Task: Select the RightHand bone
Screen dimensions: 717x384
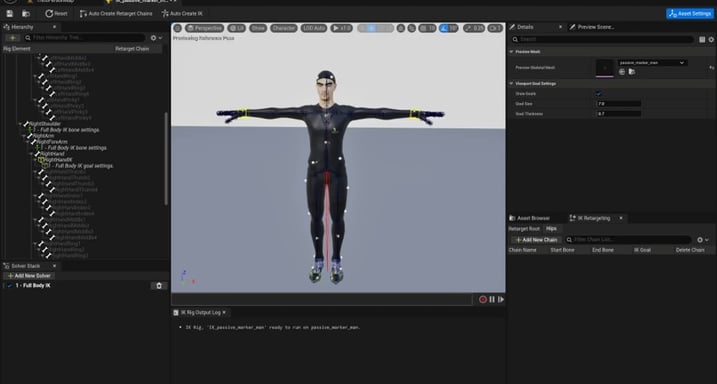Action: 52,154
